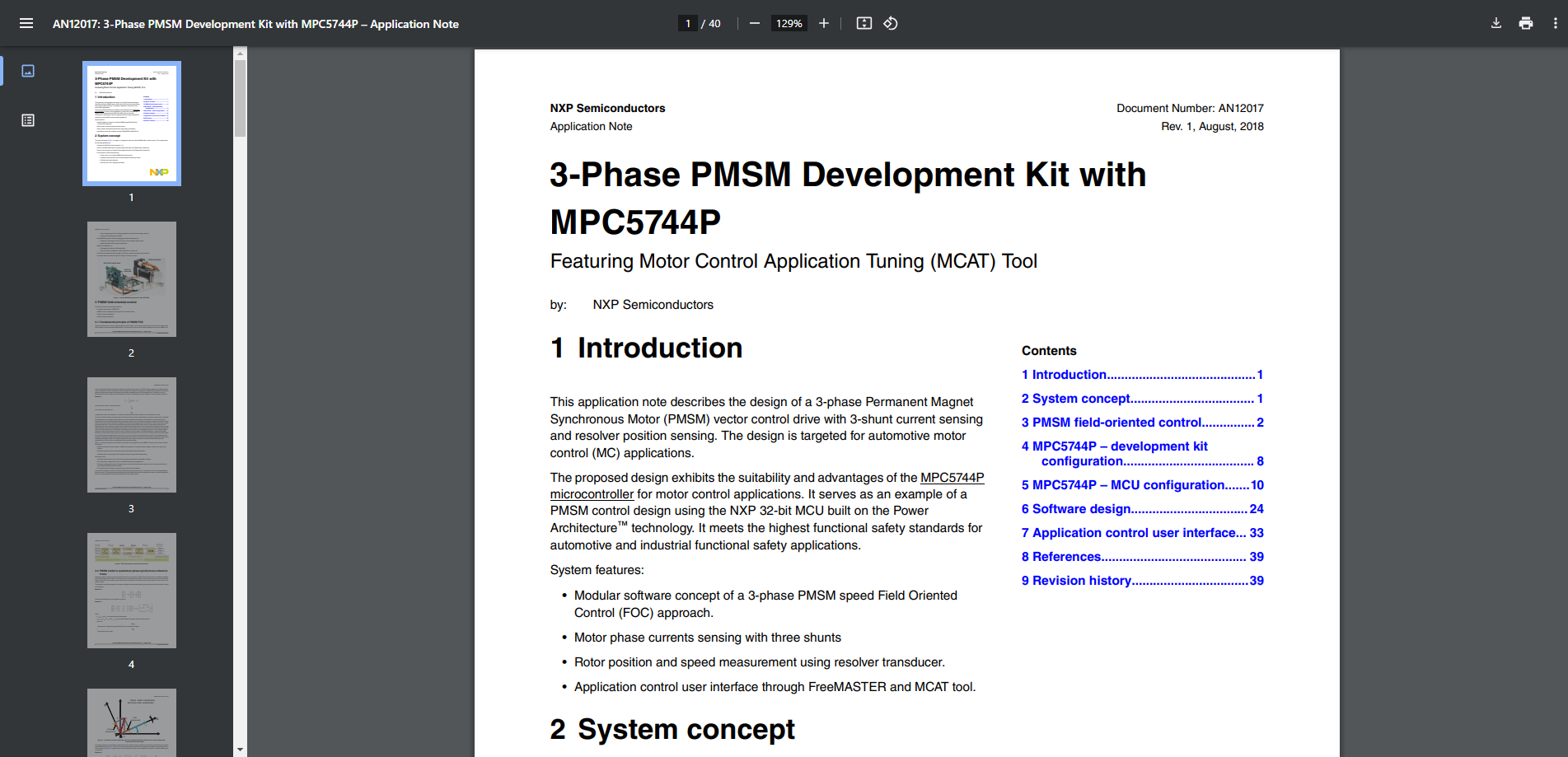Follow the 'MPC5744P microcontroller' hyperlink in text
The width and height of the screenshot is (1568, 757).
[x=952, y=478]
